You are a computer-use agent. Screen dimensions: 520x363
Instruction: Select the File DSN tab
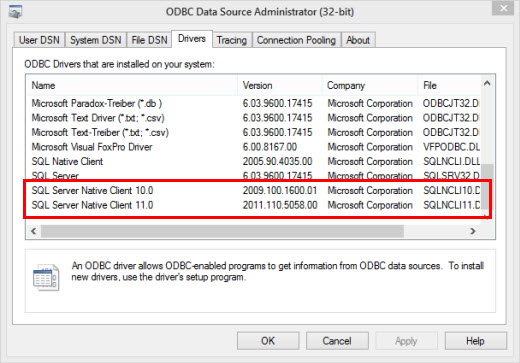tap(149, 40)
